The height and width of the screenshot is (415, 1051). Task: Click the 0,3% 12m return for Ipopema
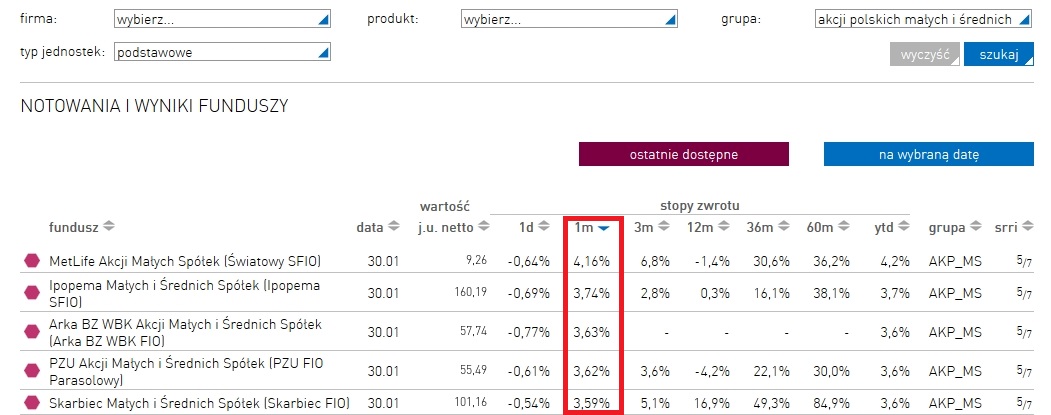pyautogui.click(x=716, y=293)
